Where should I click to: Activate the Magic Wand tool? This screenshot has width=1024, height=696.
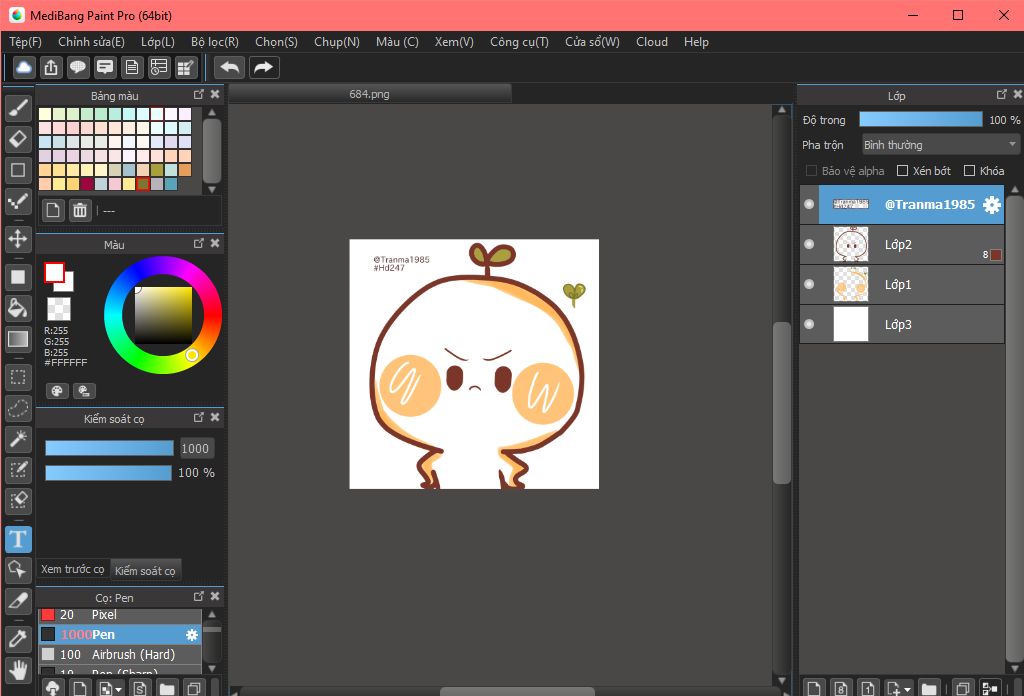click(x=18, y=438)
